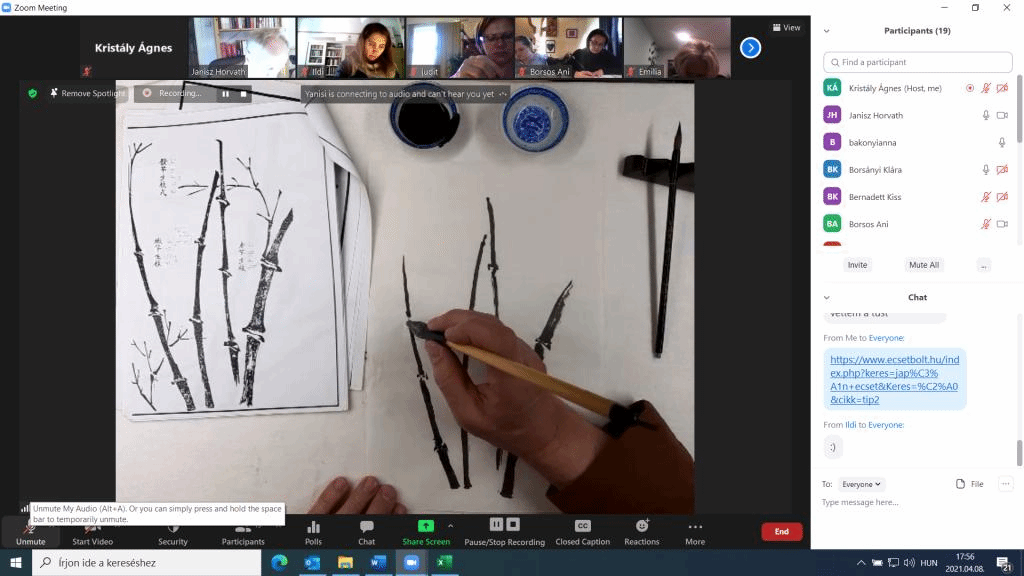This screenshot has height=576, width=1024.
Task: Open Closed Caption settings
Action: [x=583, y=532]
